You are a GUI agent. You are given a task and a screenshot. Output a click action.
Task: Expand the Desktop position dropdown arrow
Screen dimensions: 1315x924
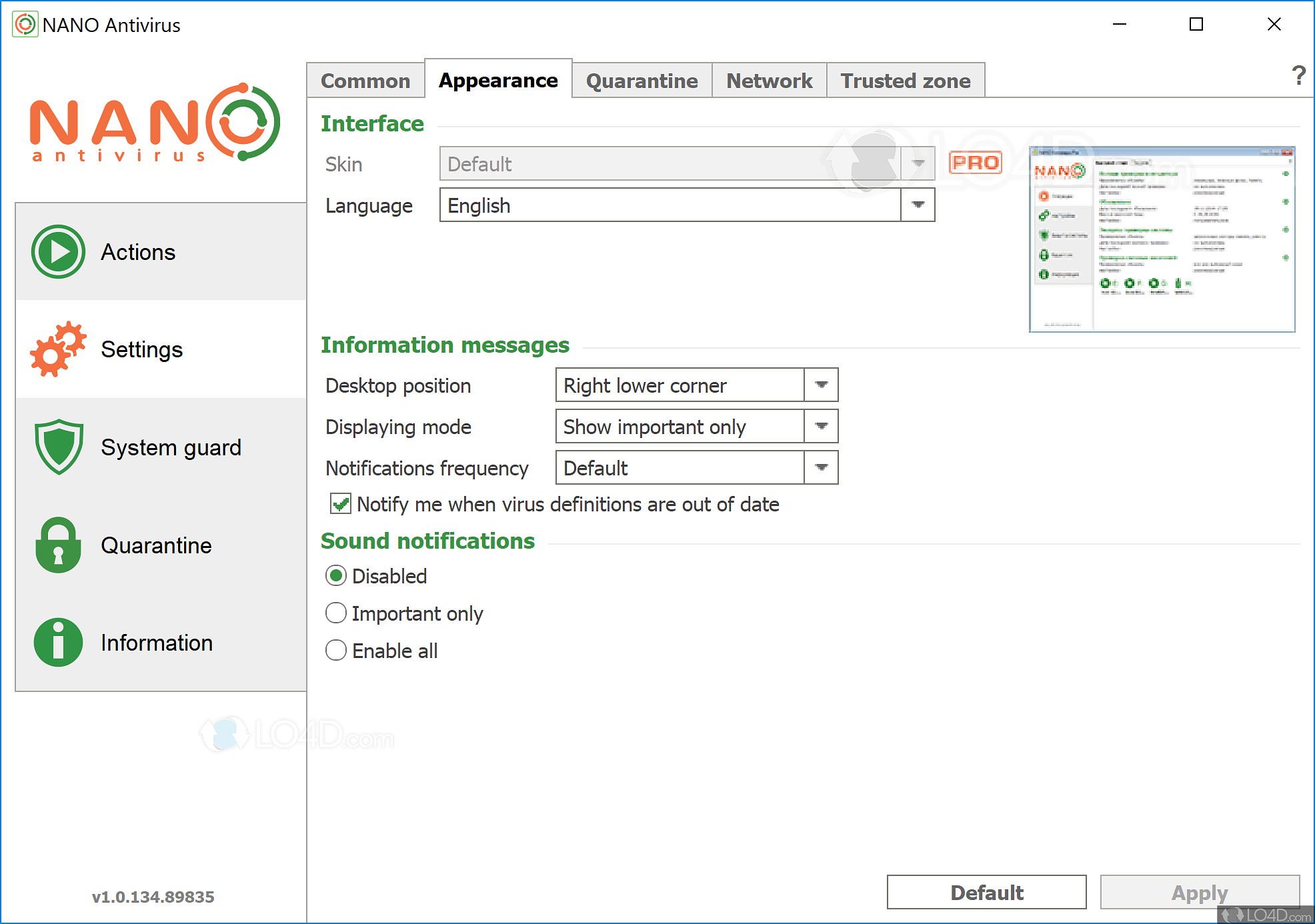822,385
